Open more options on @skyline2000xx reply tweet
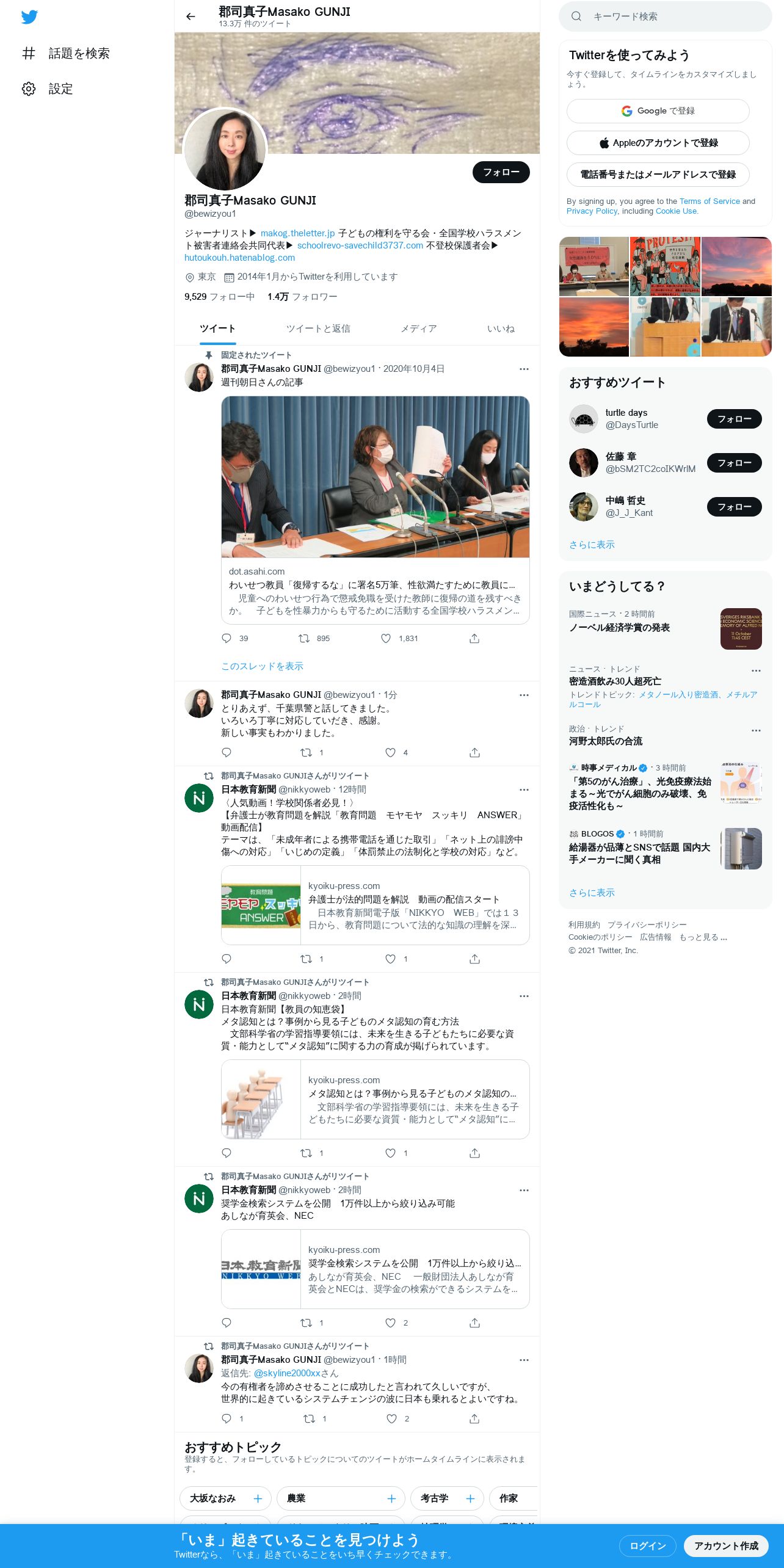 point(524,1360)
